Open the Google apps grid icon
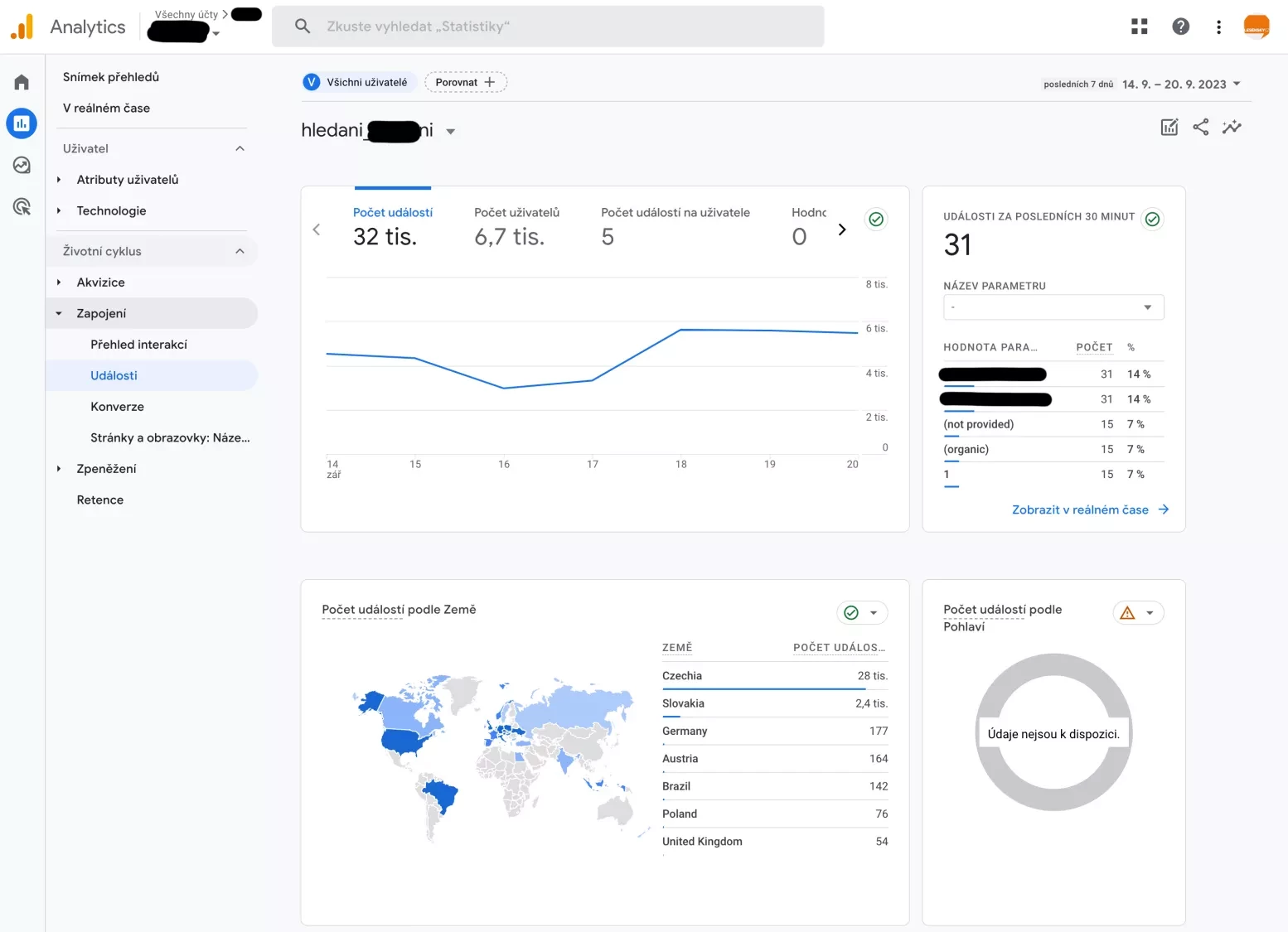The height and width of the screenshot is (932, 1288). pos(1140,27)
